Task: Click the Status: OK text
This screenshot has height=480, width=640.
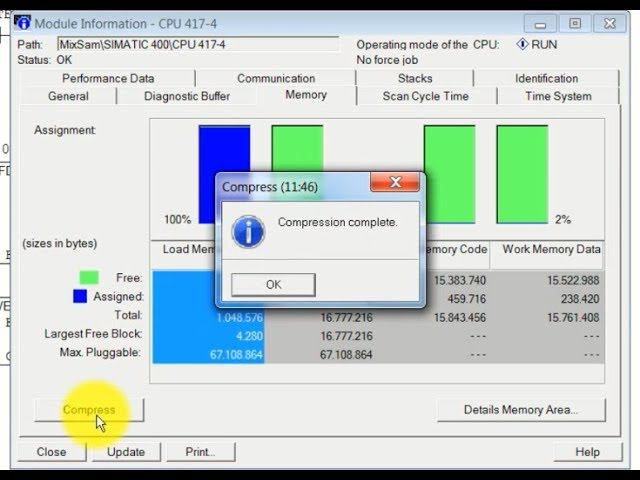Action: pos(44,60)
